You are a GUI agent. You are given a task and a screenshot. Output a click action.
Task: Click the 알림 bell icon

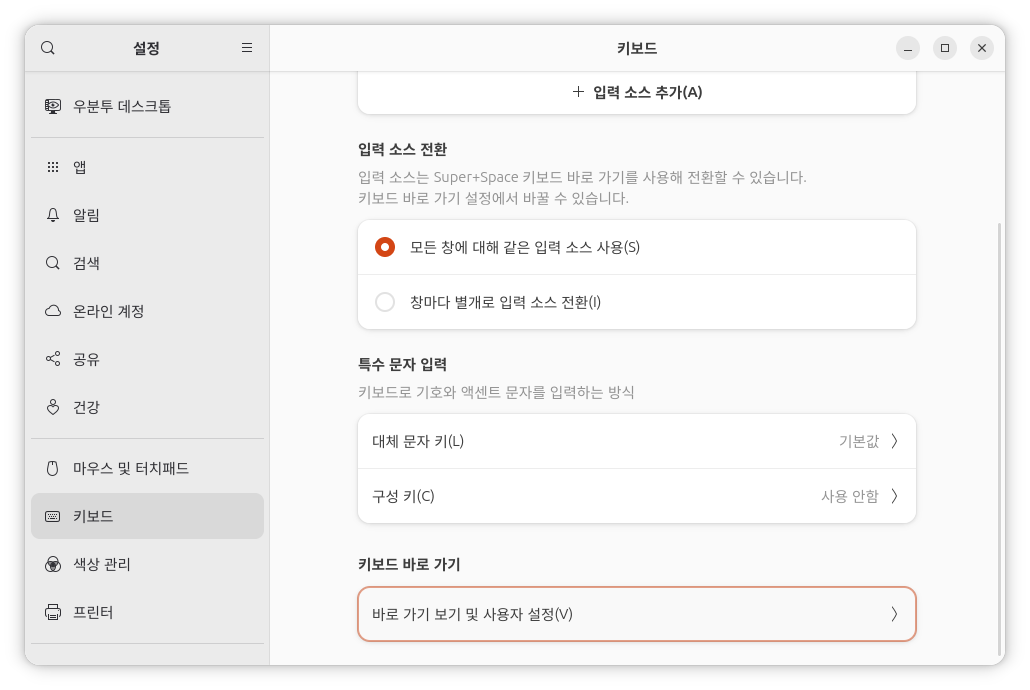[x=53, y=215]
